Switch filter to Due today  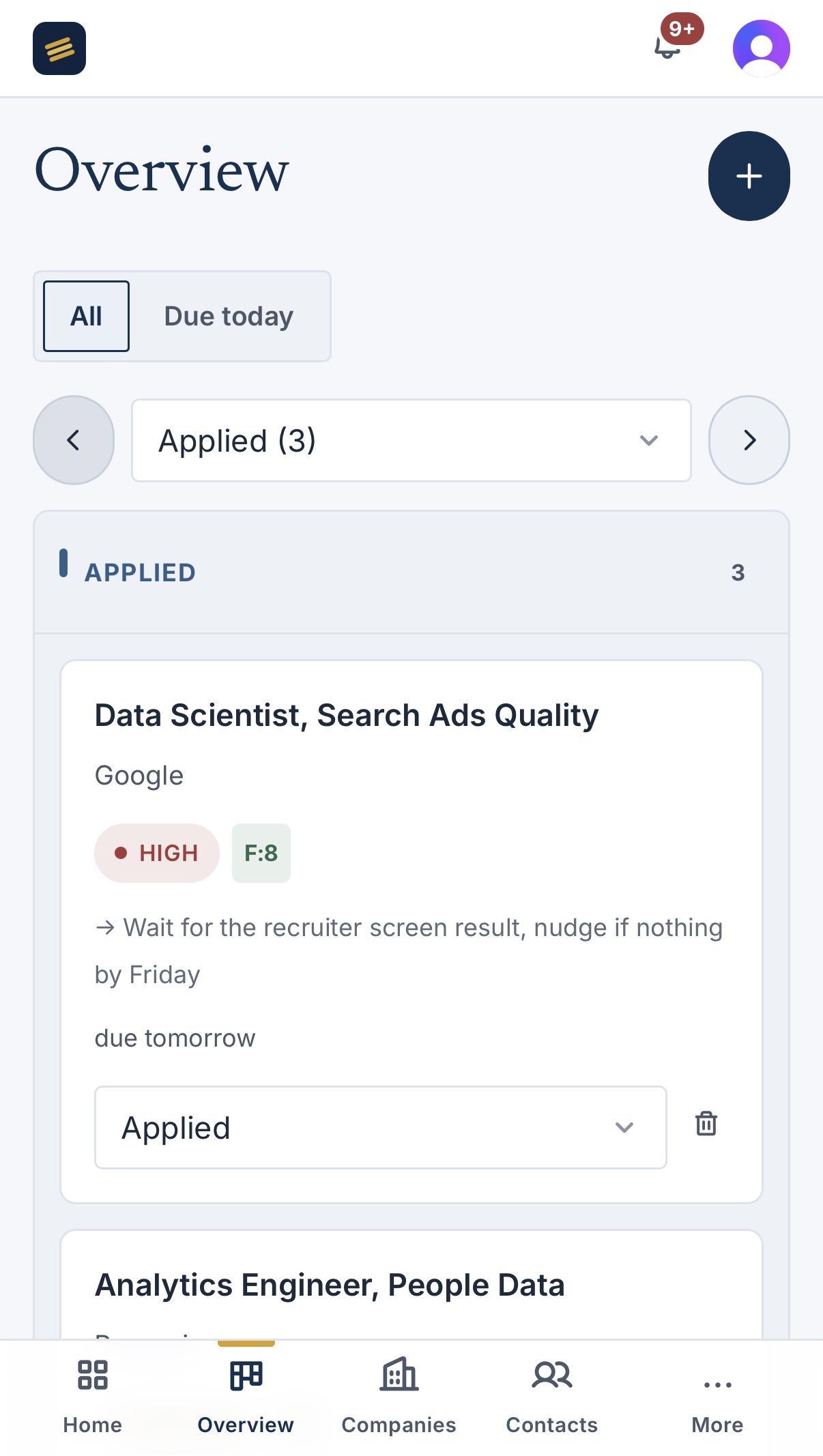pos(229,317)
